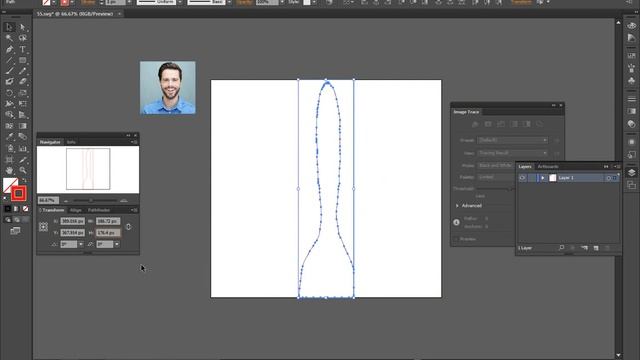Expand the Advanced section in Image Trace
Viewport: 640px width, 360px height.
click(x=457, y=206)
